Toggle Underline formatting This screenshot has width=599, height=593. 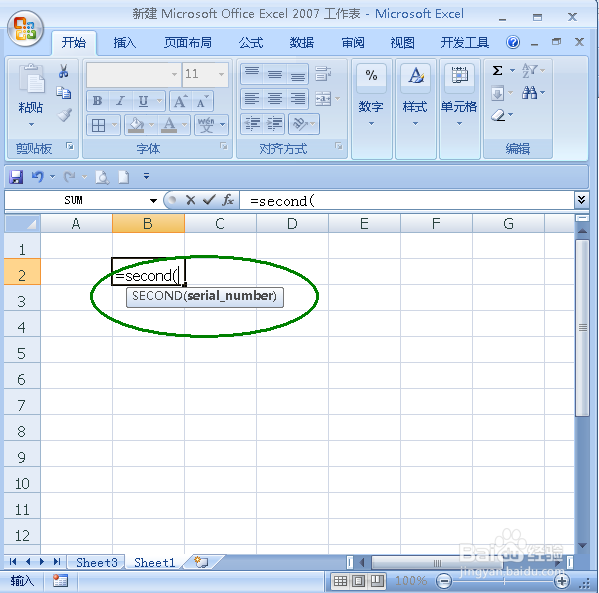pyautogui.click(x=143, y=101)
